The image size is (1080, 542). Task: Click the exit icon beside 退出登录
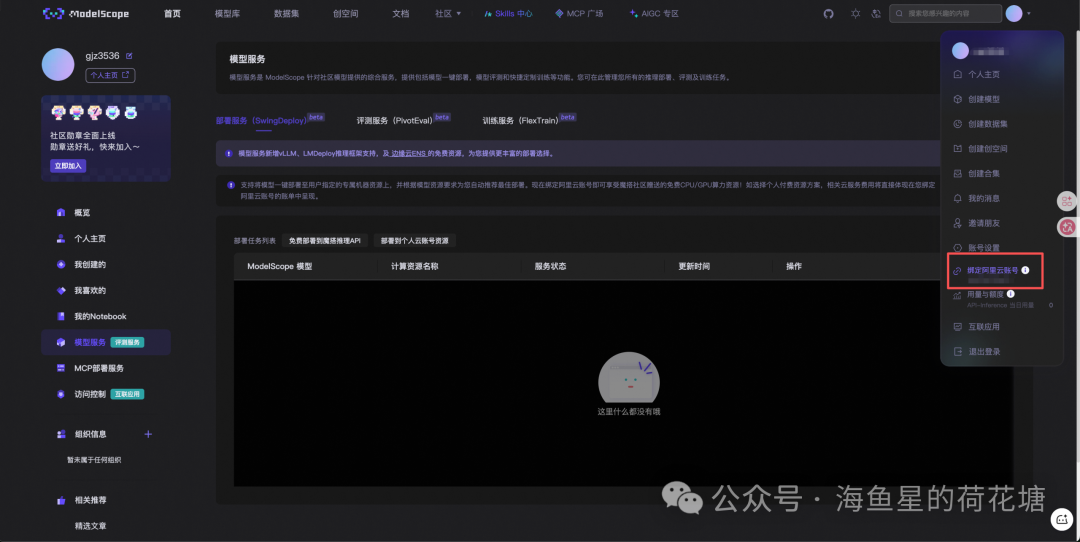[x=957, y=351]
